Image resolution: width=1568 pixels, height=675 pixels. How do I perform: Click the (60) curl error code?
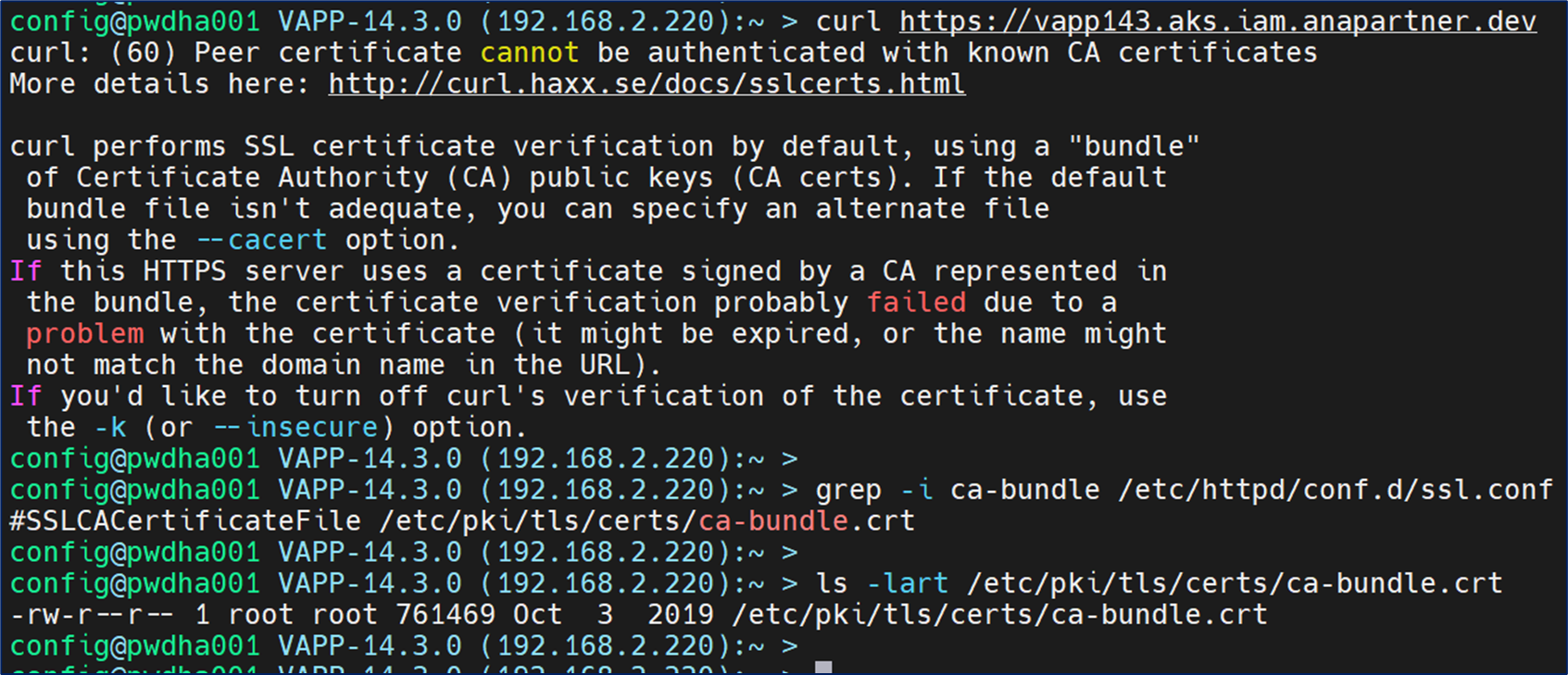click(143, 53)
